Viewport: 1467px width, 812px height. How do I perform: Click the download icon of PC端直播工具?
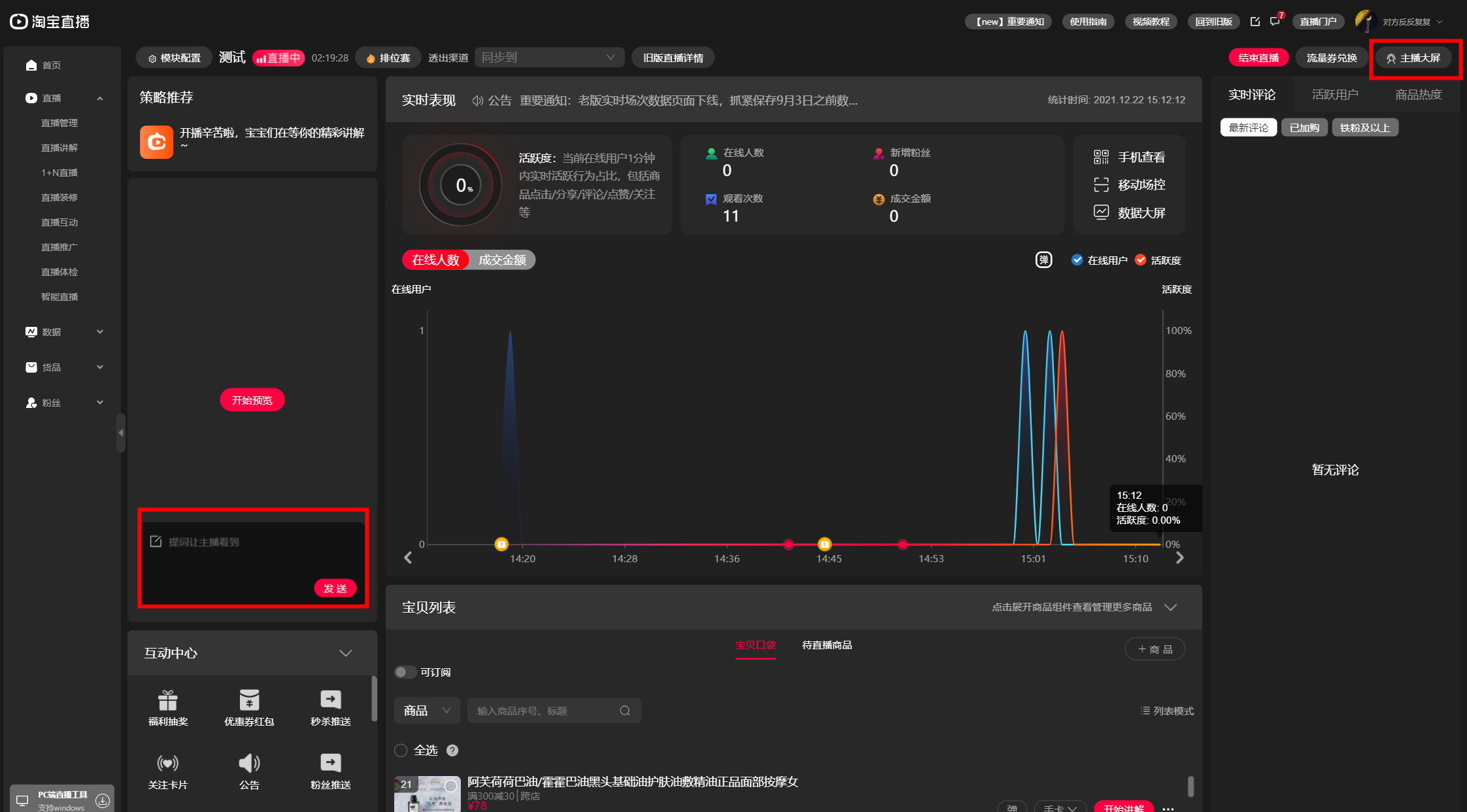pos(103,800)
